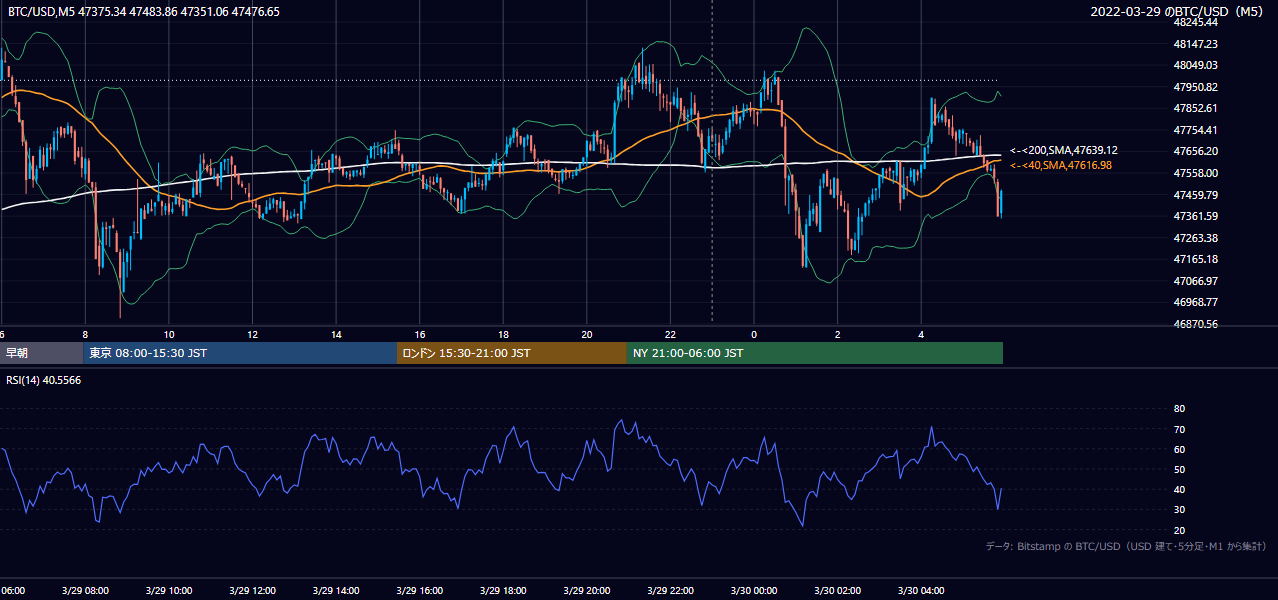Image resolution: width=1278 pixels, height=600 pixels.
Task: Click RSI axis level 20
Action: pos(1179,530)
